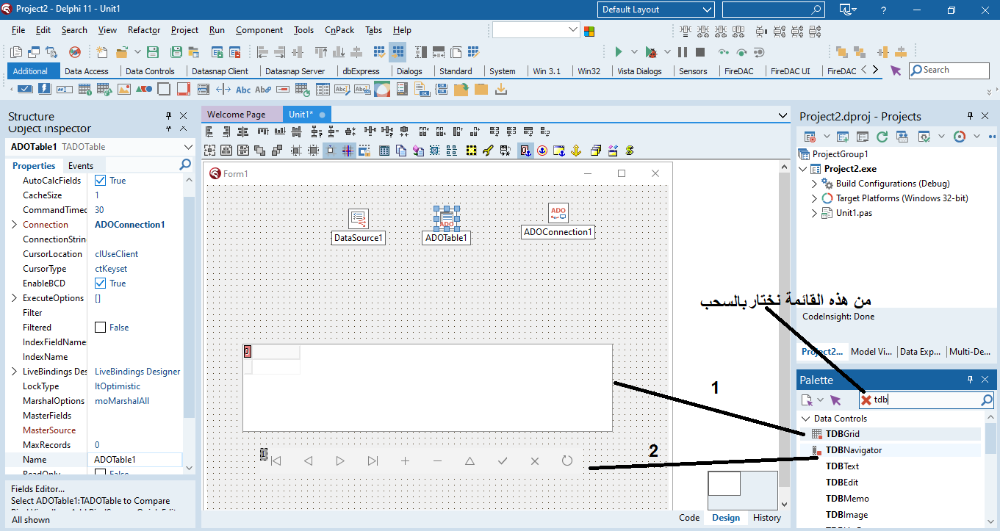Expand the Unit1.pas tree node

[814, 213]
